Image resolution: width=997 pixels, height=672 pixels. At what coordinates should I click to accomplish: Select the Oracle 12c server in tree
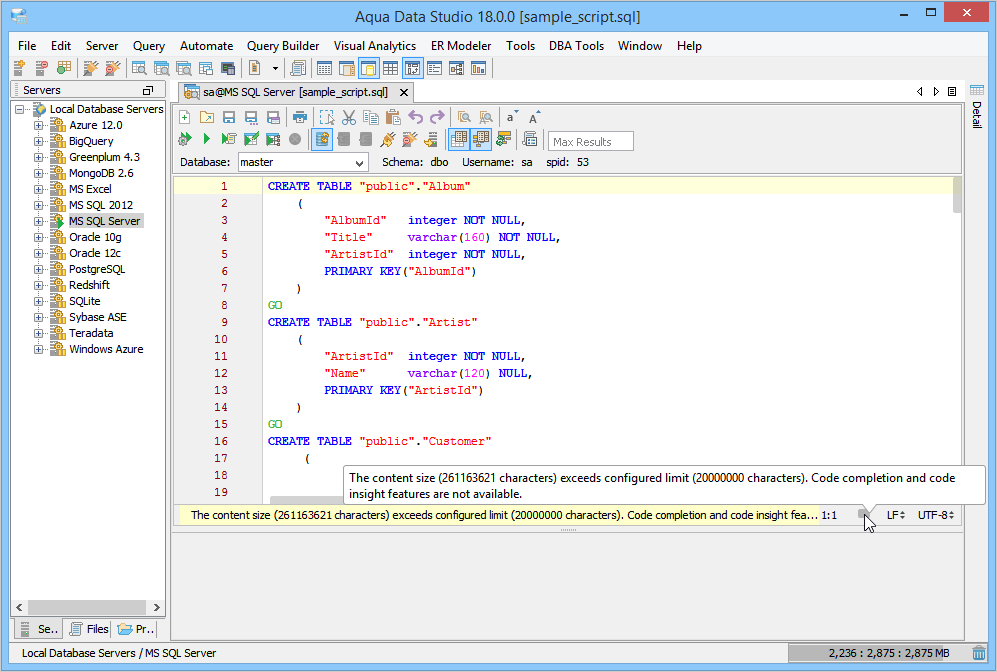pos(95,253)
